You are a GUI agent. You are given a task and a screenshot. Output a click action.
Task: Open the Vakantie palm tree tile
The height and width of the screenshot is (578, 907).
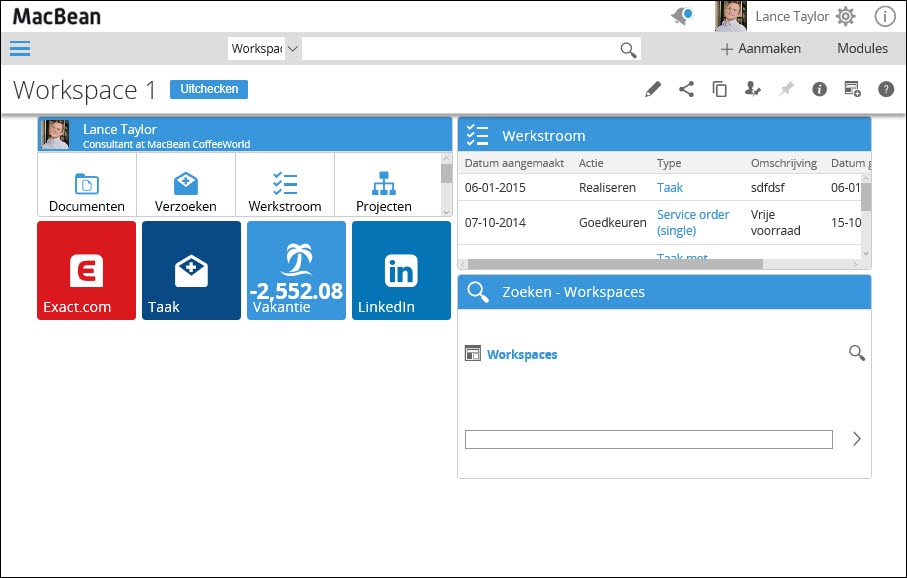coord(296,270)
